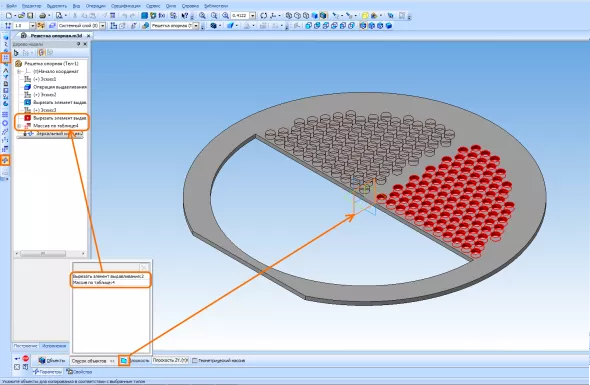The height and width of the screenshot is (385, 590).
Task: Open the scale 1.0 dropdown arrow
Action: 32,26
